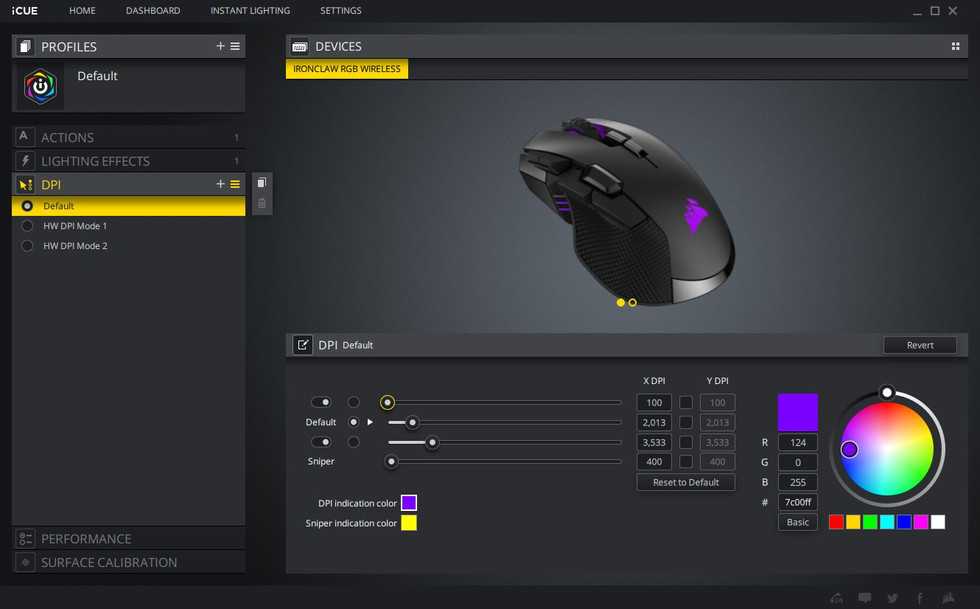Image resolution: width=980 pixels, height=609 pixels.
Task: Set 3,533 stage as default radio
Action: pyautogui.click(x=354, y=442)
